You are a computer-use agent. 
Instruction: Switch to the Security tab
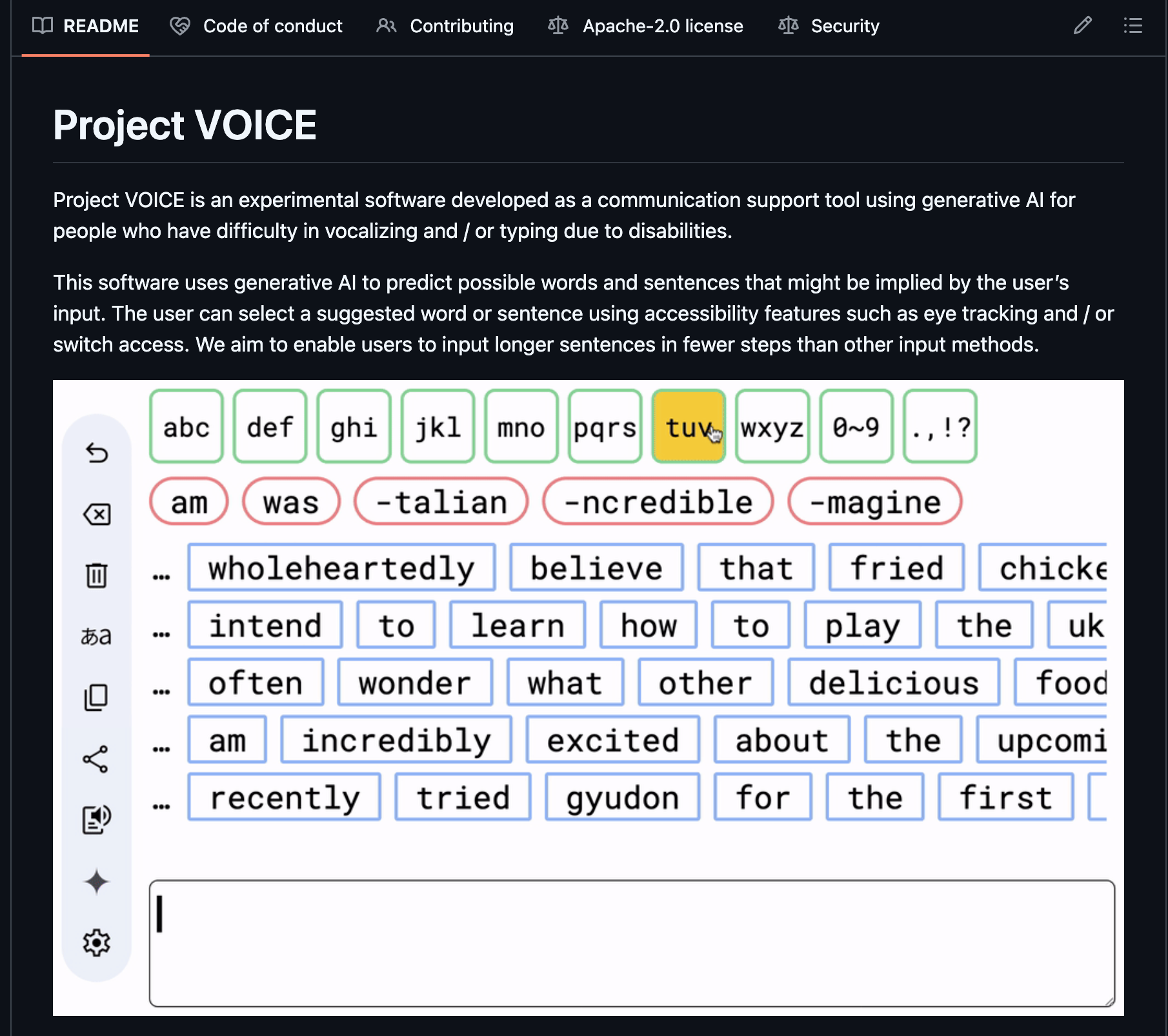[829, 26]
